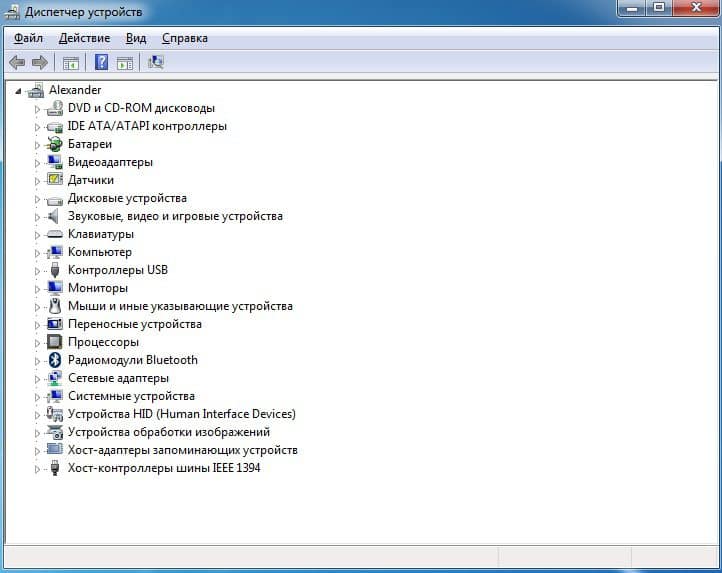Click the Back arrow in the toolbar
This screenshot has height=573, width=722.
17,62
